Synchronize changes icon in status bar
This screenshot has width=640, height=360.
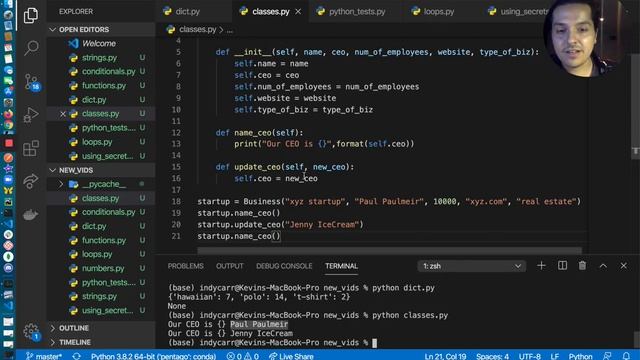[x=76, y=356]
